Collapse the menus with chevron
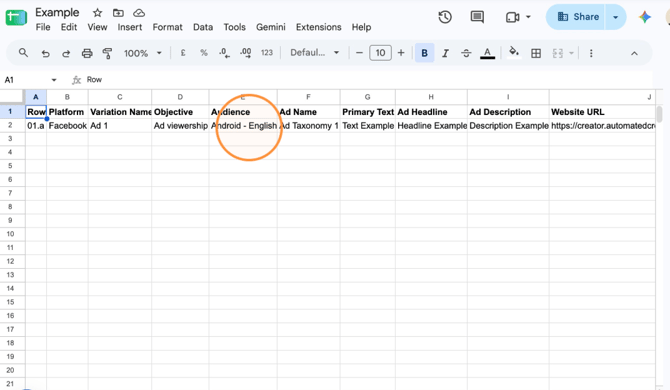670x390 pixels. (x=634, y=53)
